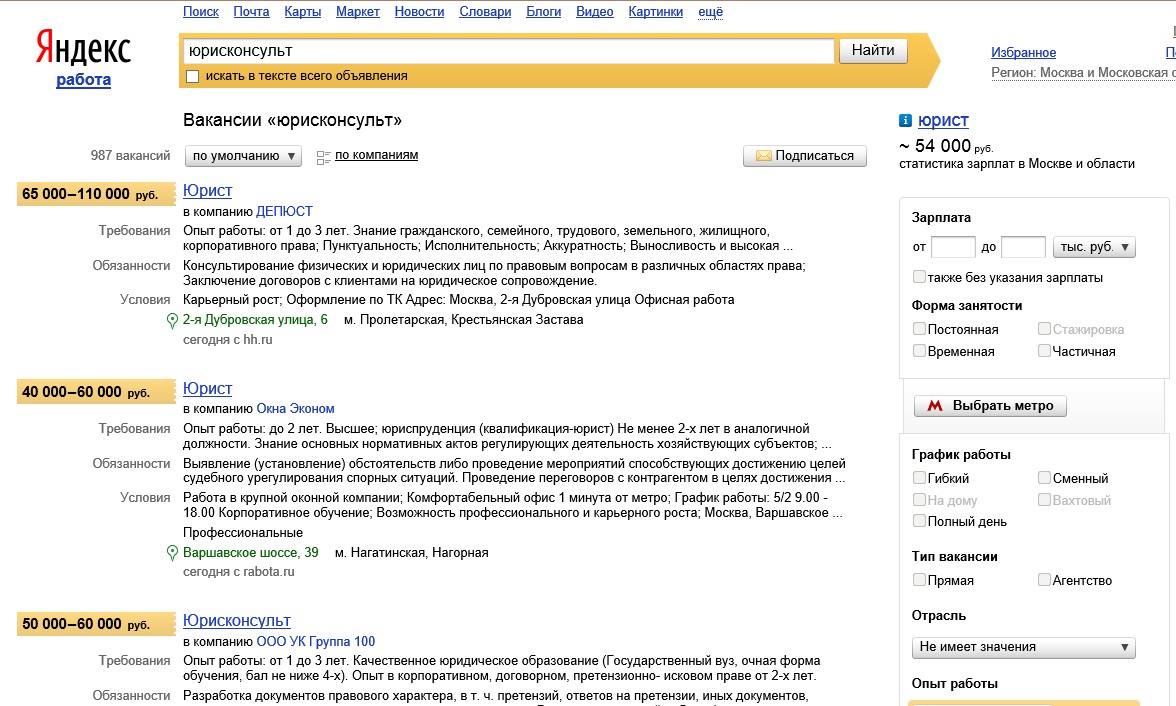This screenshot has width=1176, height=706.
Task: Click the сегодня с rabota.ru source text
Action: pyautogui.click(x=238, y=572)
